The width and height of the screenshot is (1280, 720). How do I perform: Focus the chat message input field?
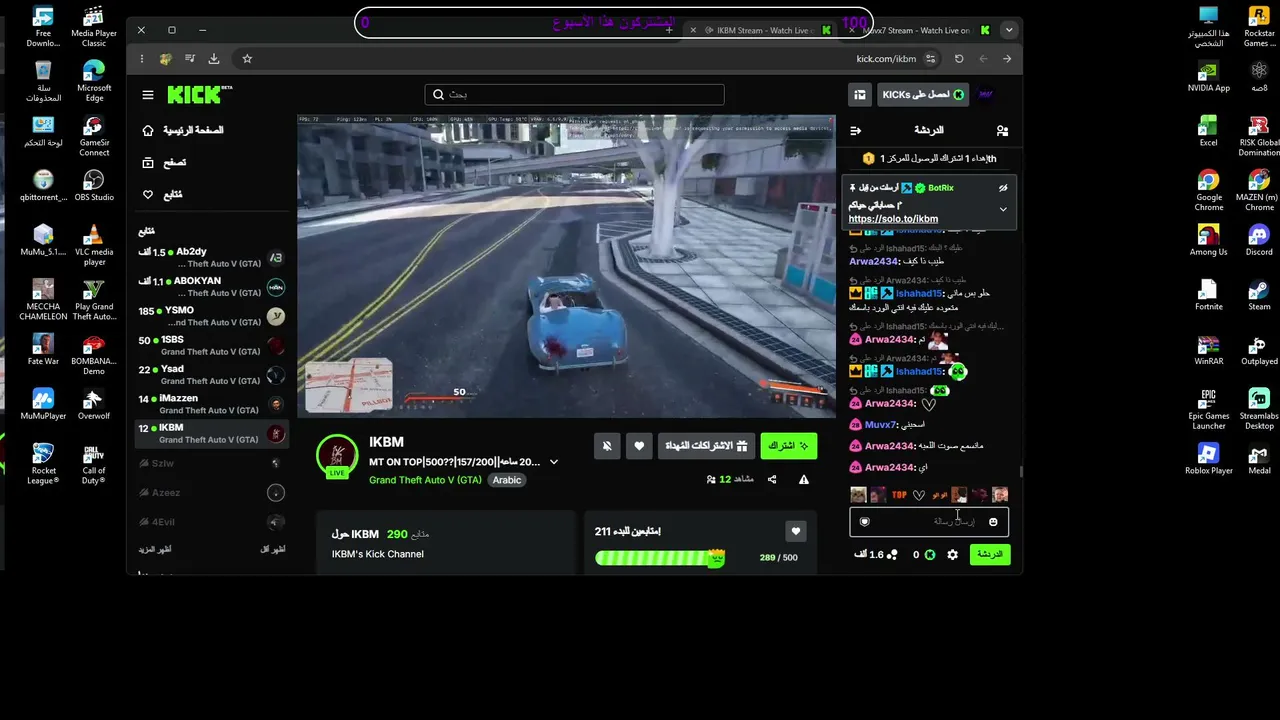coord(929,521)
